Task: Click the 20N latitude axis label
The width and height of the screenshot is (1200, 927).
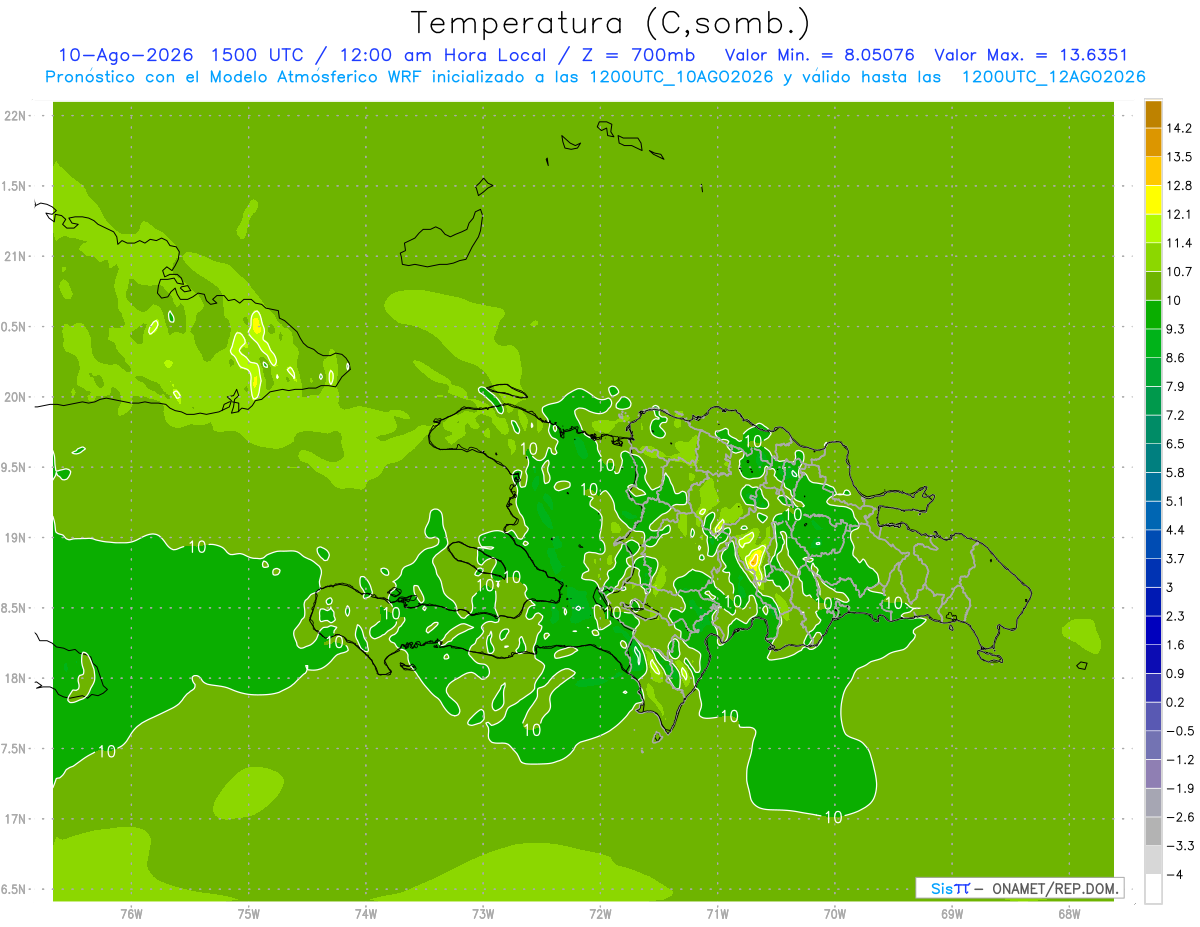Action: tap(15, 397)
